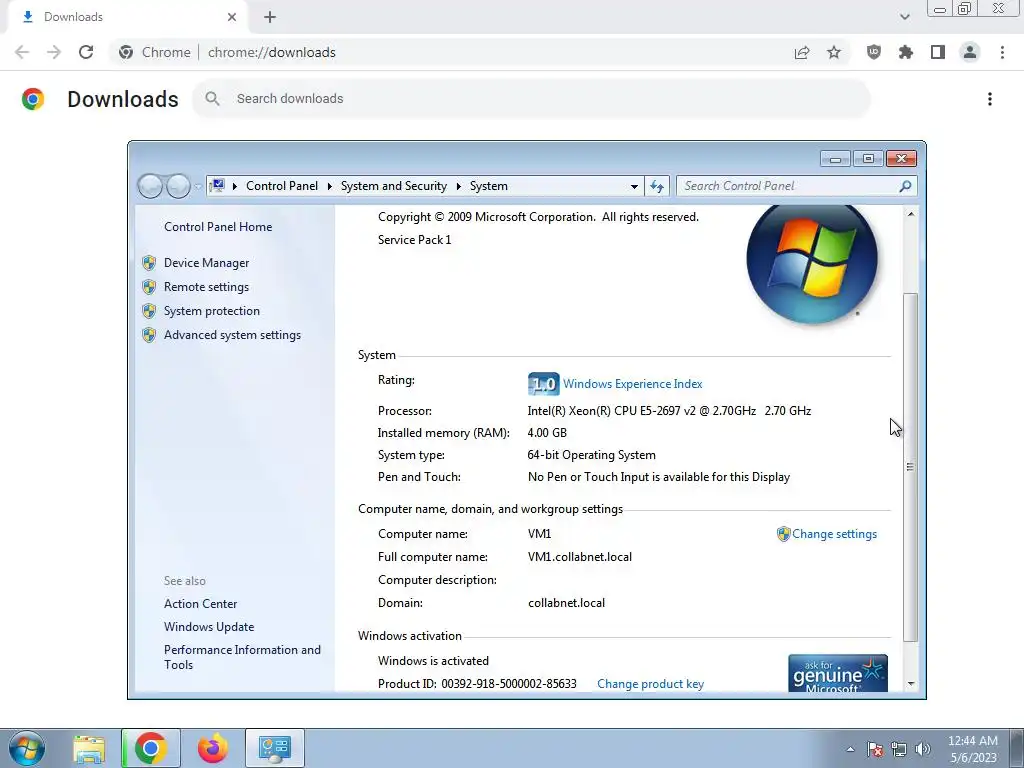
Task: Open the Windows Start orb
Action: point(27,748)
